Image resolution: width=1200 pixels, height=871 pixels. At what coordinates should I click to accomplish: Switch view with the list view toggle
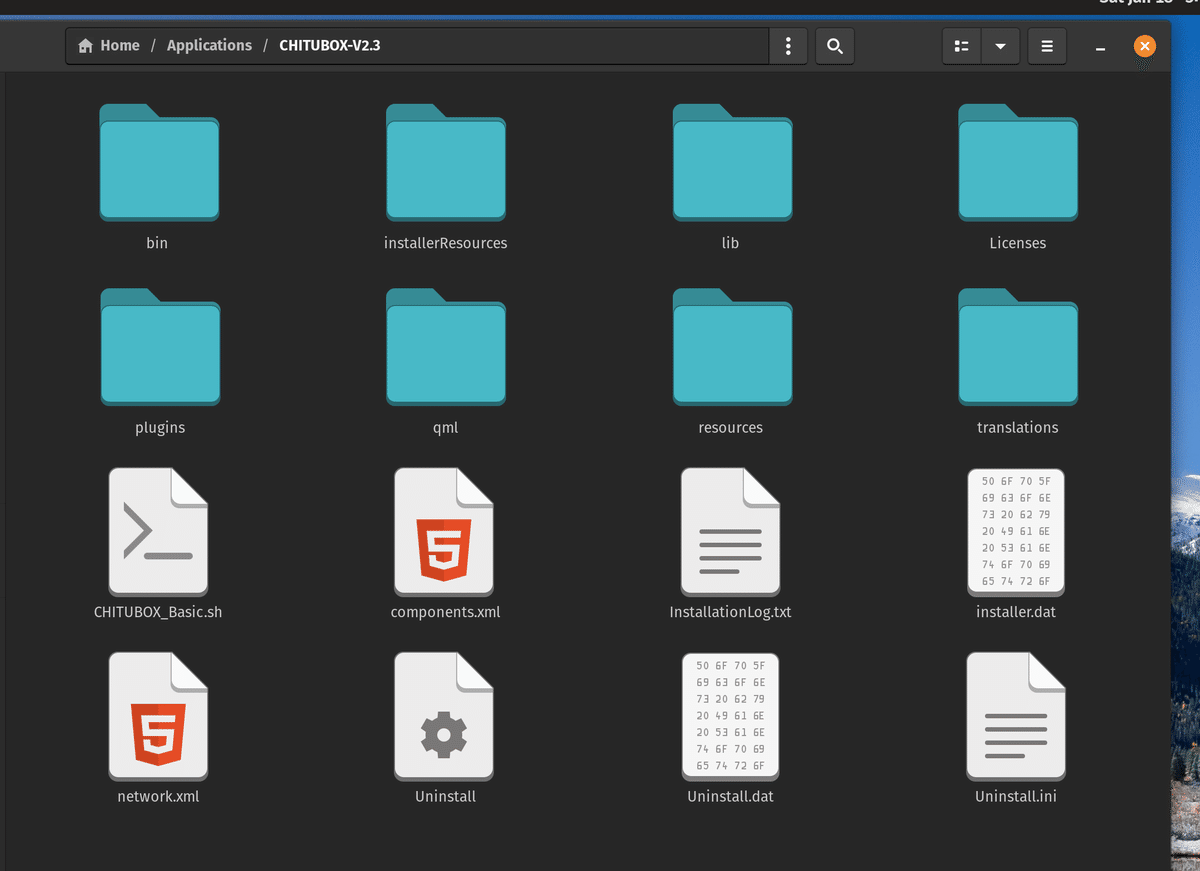[962, 46]
